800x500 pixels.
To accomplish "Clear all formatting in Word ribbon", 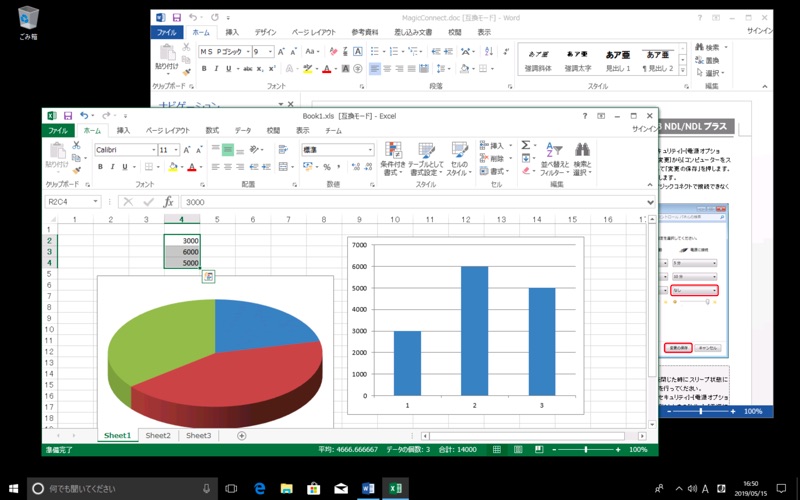I will click(x=333, y=52).
